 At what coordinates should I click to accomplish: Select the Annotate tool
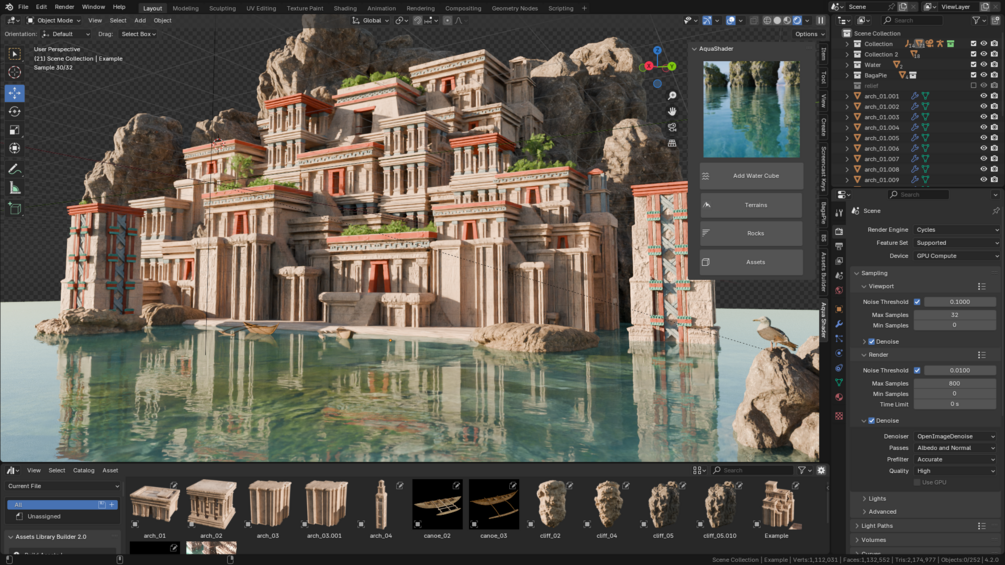[x=14, y=169]
